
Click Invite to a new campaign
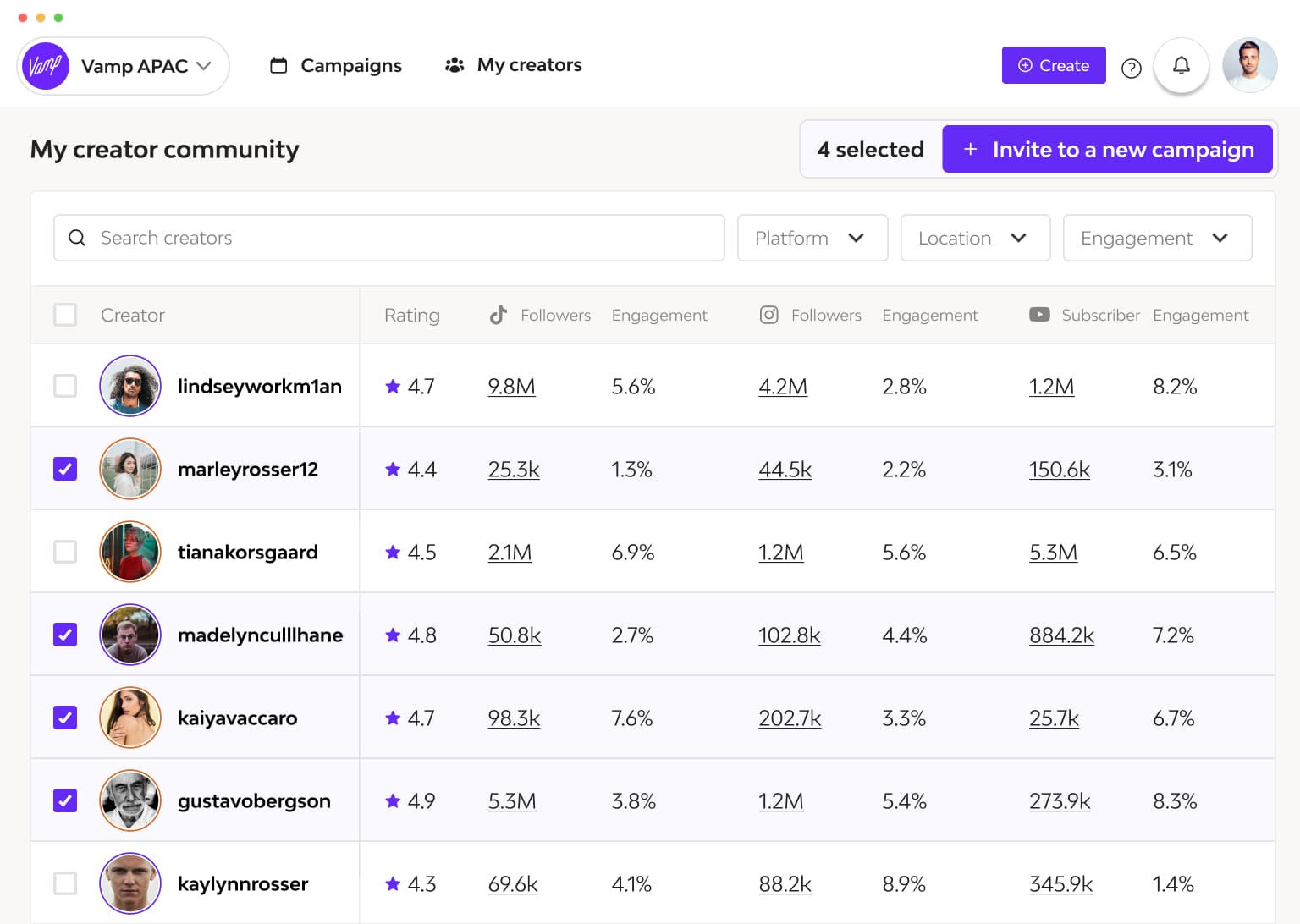1107,150
